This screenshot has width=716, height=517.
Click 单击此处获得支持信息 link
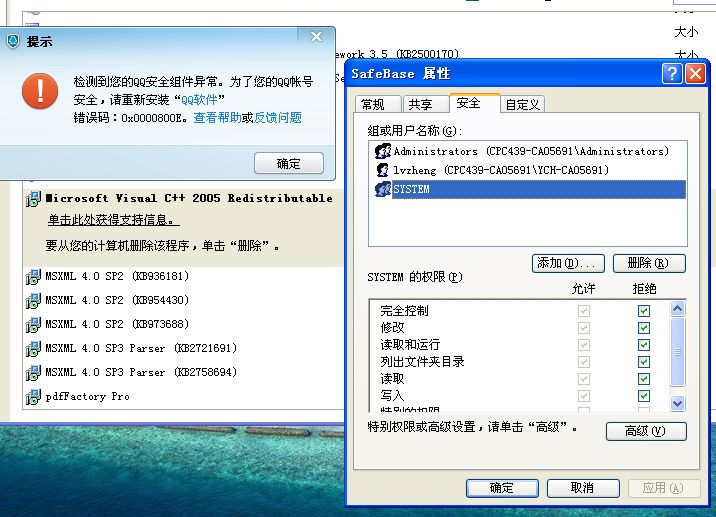click(x=113, y=220)
